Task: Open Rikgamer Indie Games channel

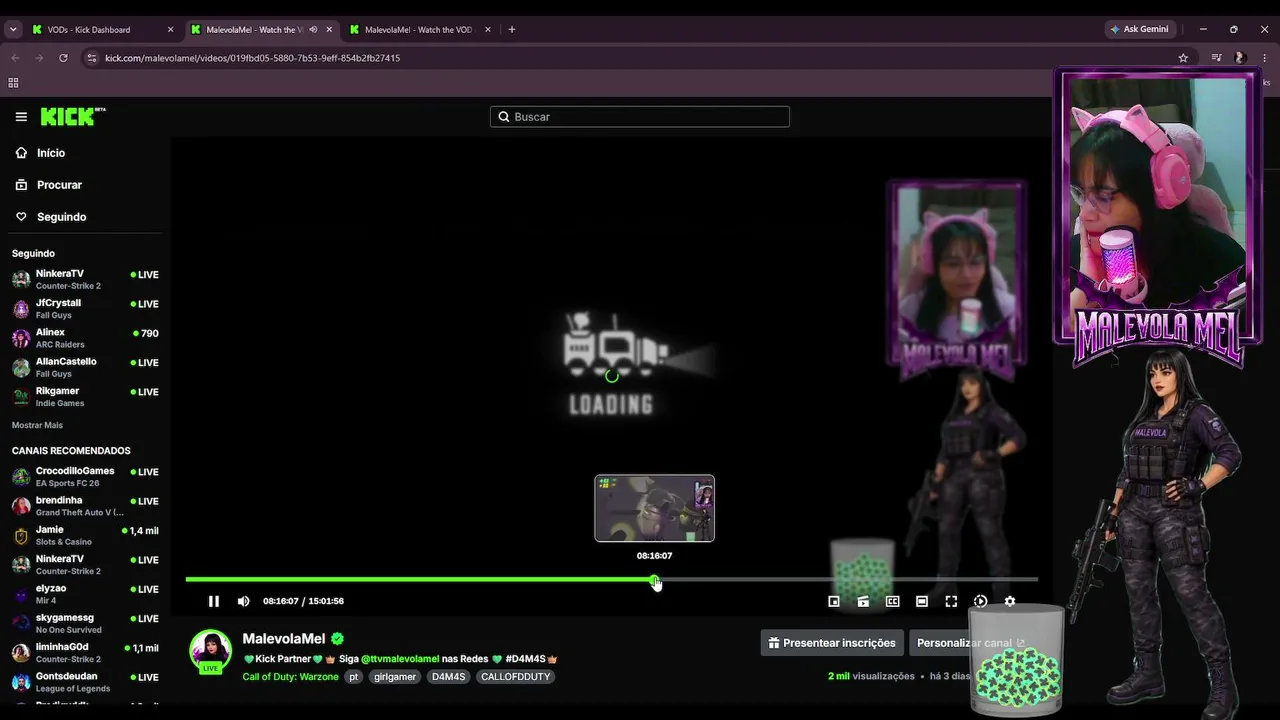Action: (x=85, y=396)
